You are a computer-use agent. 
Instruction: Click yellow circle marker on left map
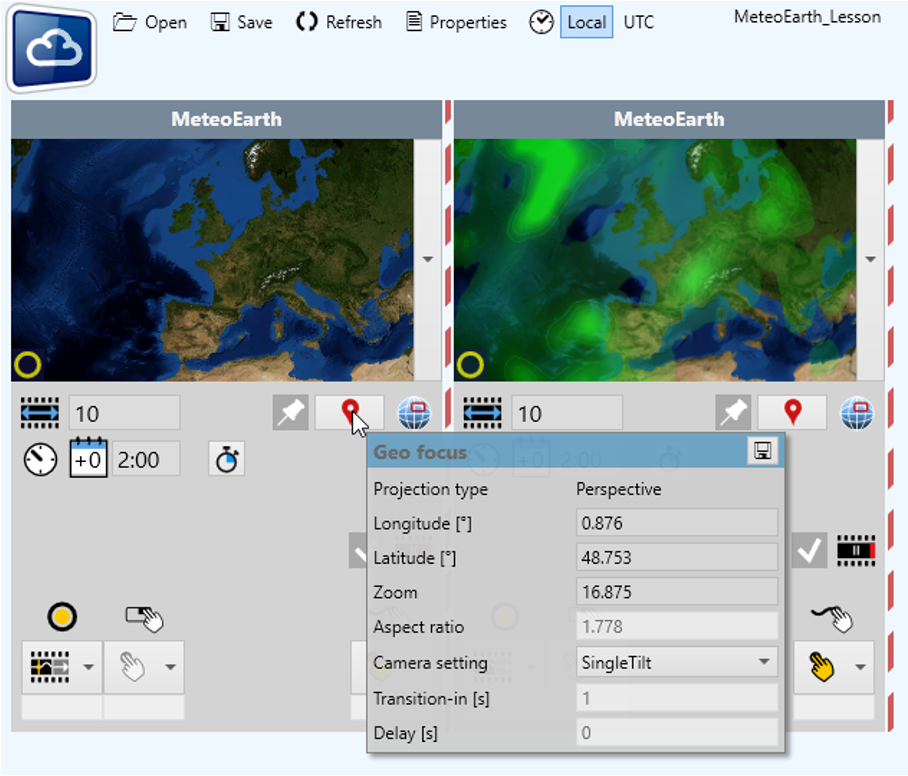[x=27, y=365]
